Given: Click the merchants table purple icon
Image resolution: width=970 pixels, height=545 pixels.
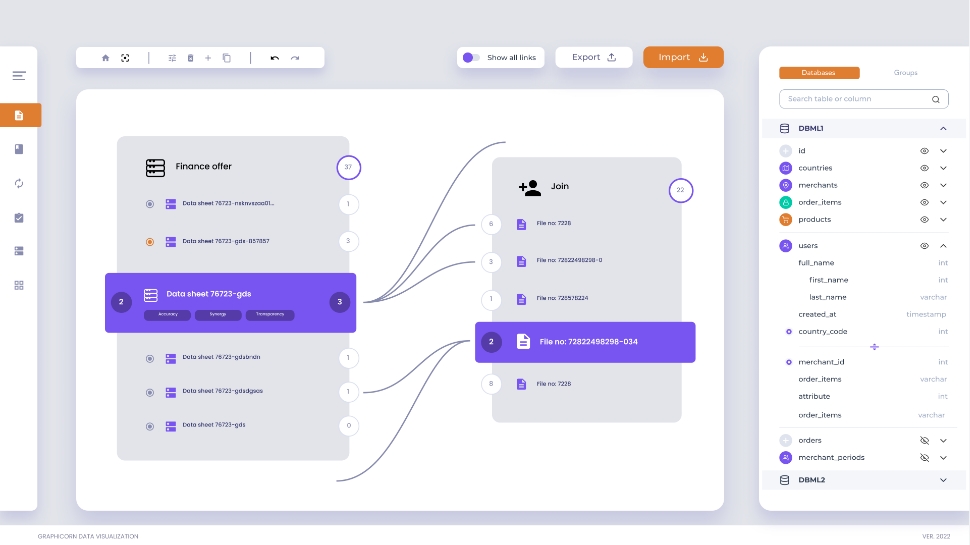Looking at the screenshot, I should click(786, 185).
